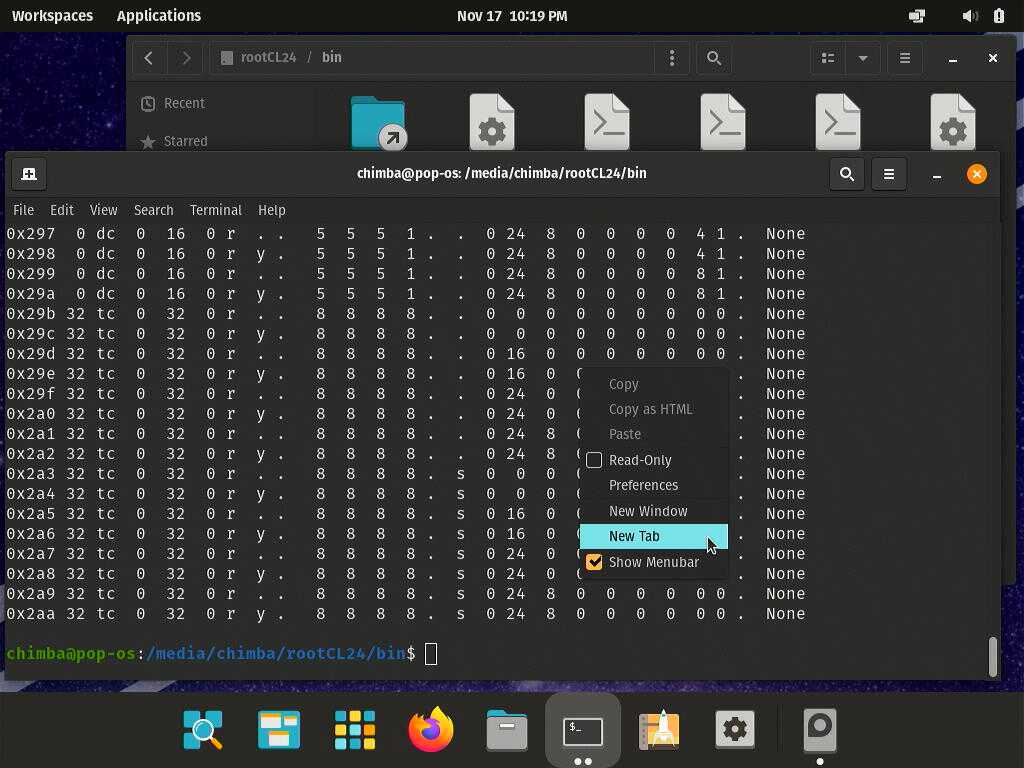Select the last gear executable file icon

click(x=953, y=123)
